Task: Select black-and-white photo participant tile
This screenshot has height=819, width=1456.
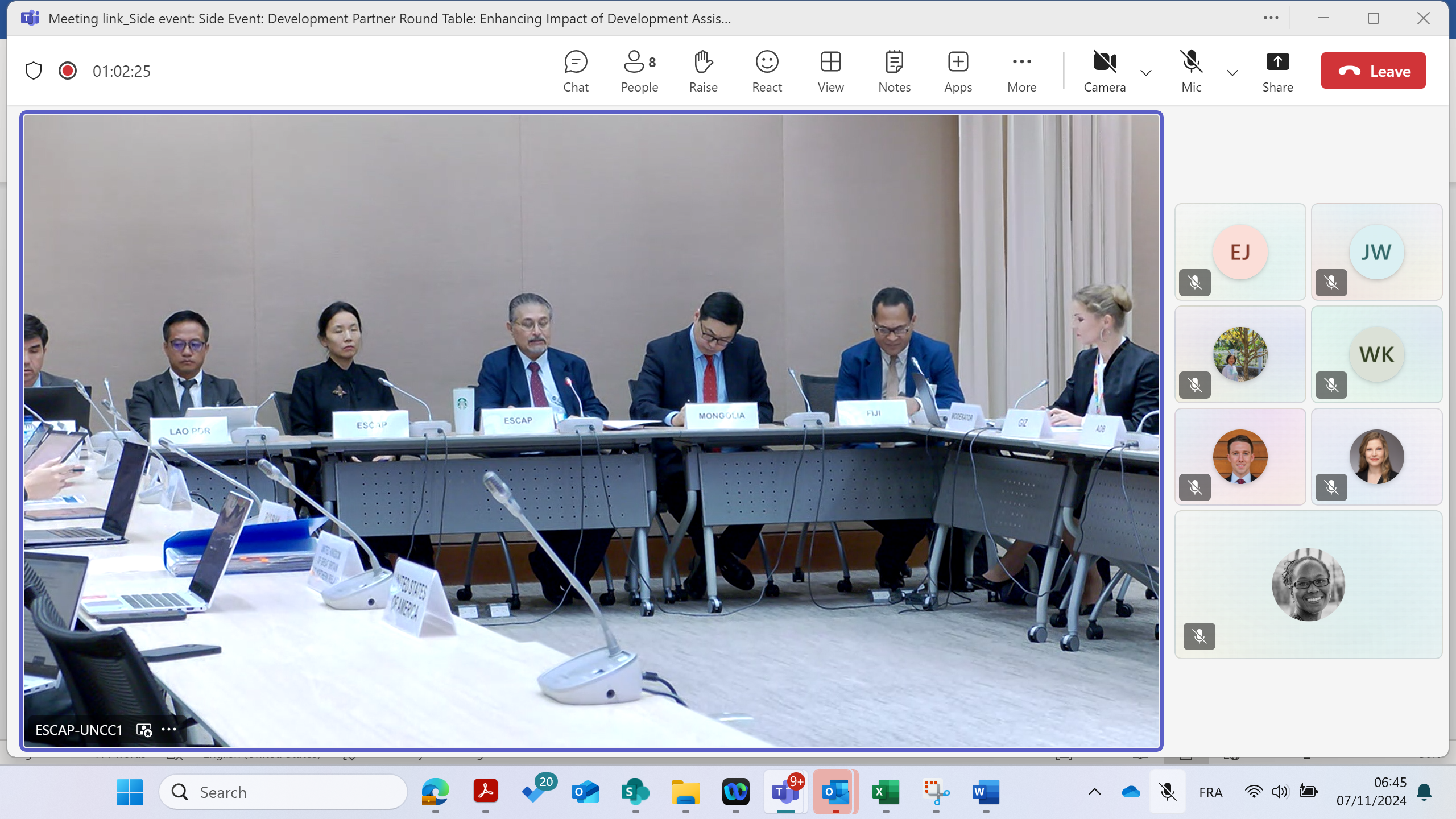Action: (x=1308, y=585)
